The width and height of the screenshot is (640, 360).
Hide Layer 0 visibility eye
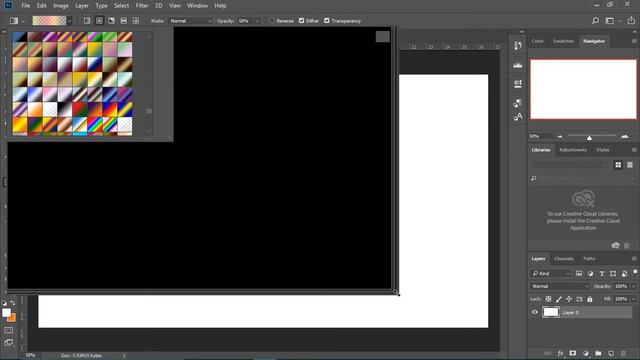535,312
